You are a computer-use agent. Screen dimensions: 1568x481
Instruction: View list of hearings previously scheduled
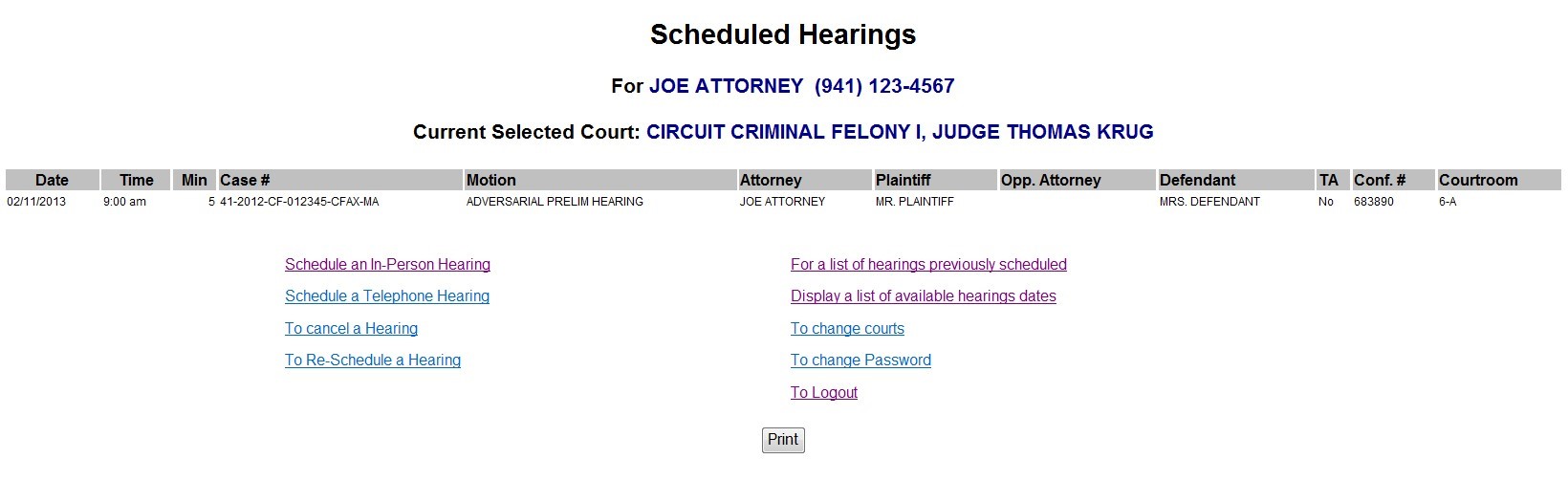[x=928, y=265]
